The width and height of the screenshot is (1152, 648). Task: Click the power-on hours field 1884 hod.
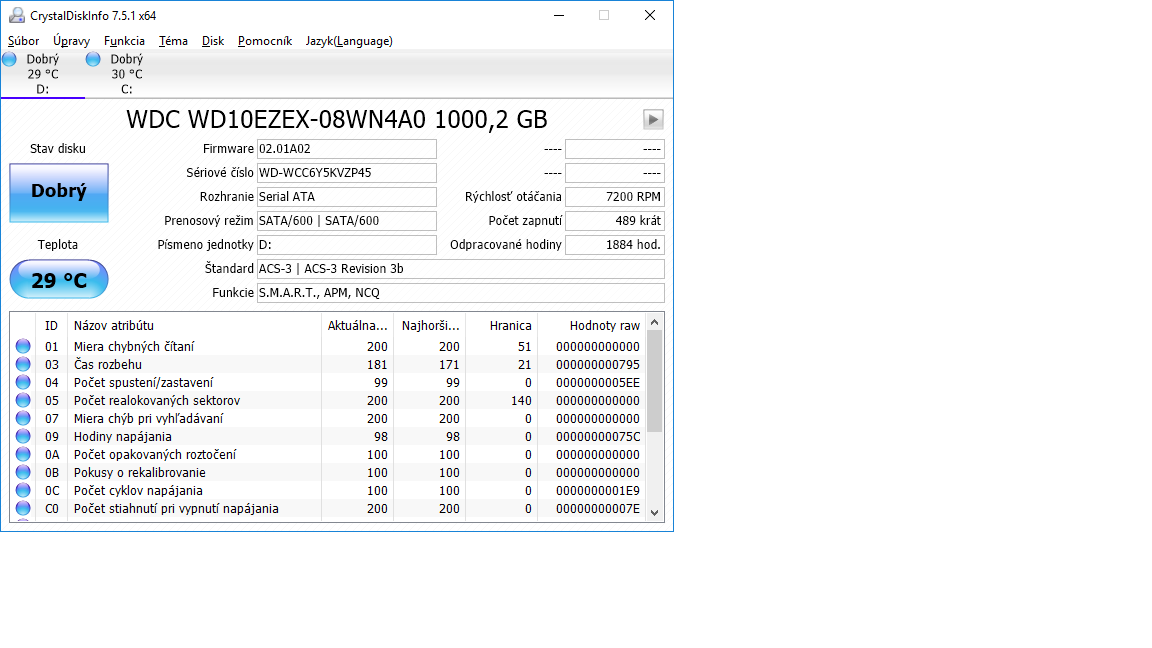[615, 245]
